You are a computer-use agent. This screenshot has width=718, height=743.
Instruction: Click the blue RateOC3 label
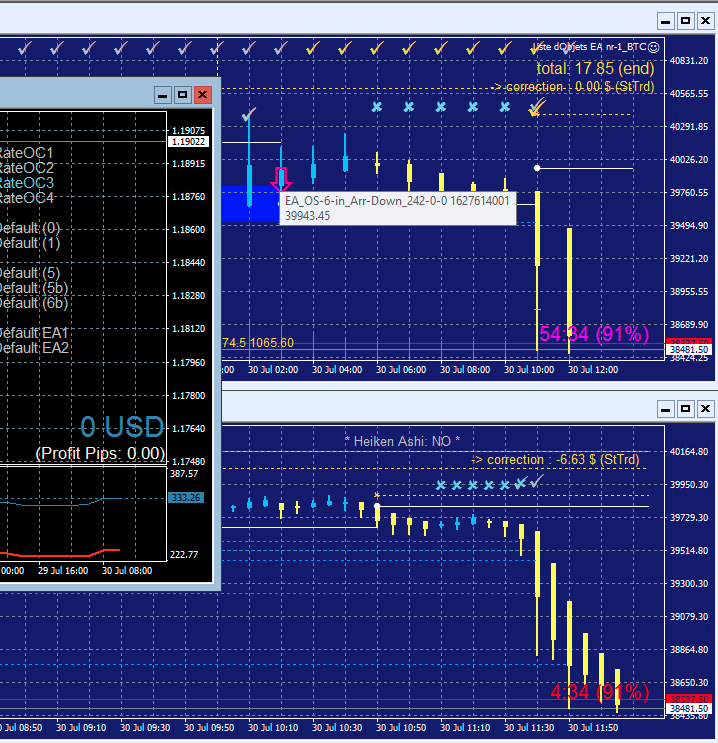tap(27, 183)
